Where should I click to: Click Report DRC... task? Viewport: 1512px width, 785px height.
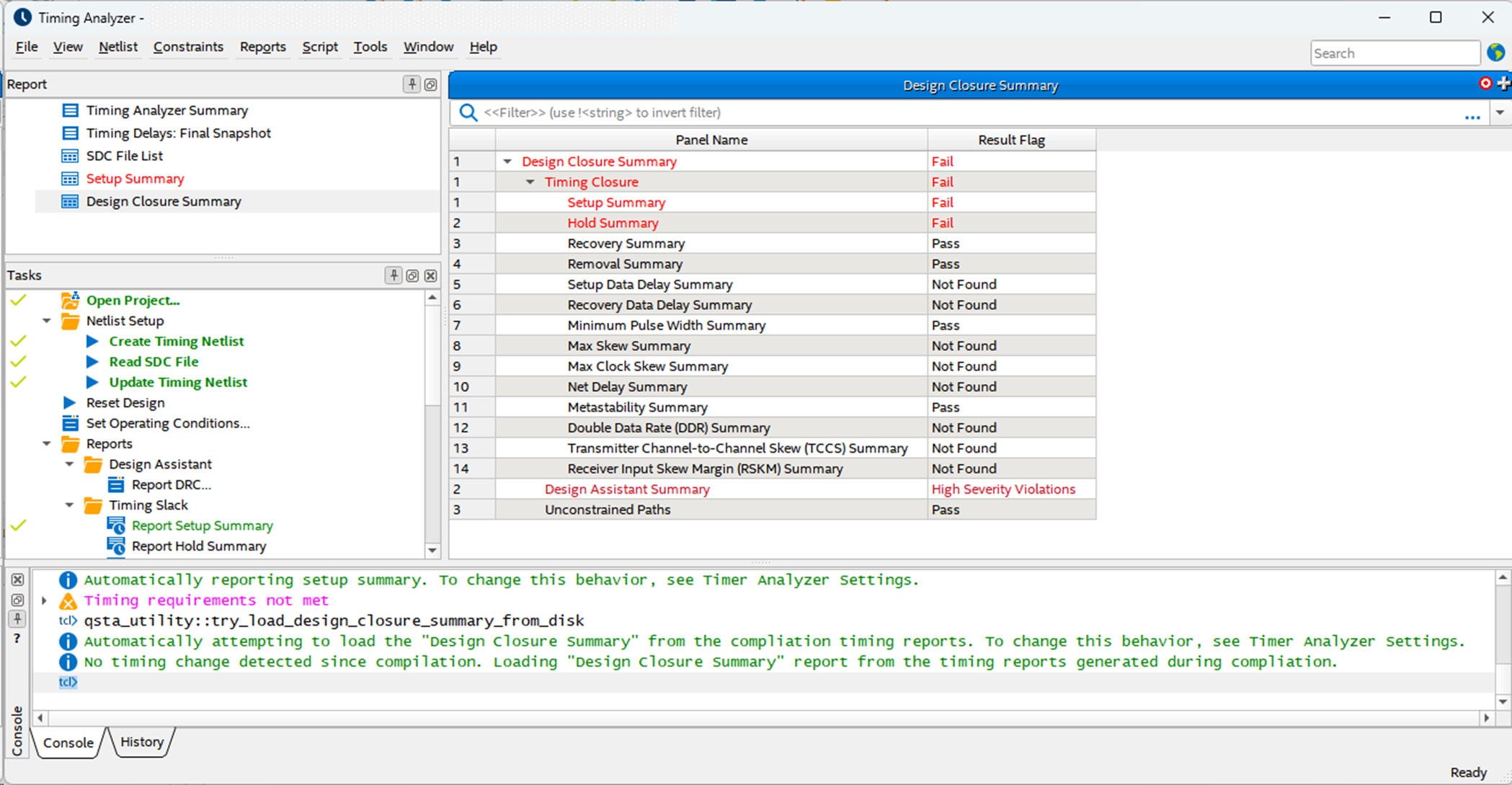[x=171, y=484]
